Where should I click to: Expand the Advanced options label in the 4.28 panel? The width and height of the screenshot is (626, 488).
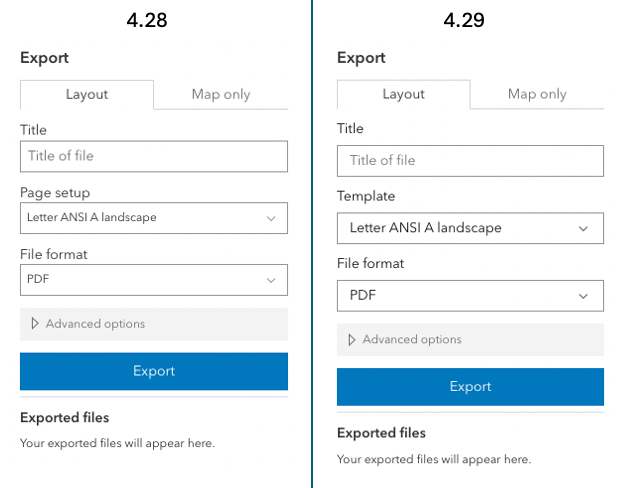tap(95, 324)
